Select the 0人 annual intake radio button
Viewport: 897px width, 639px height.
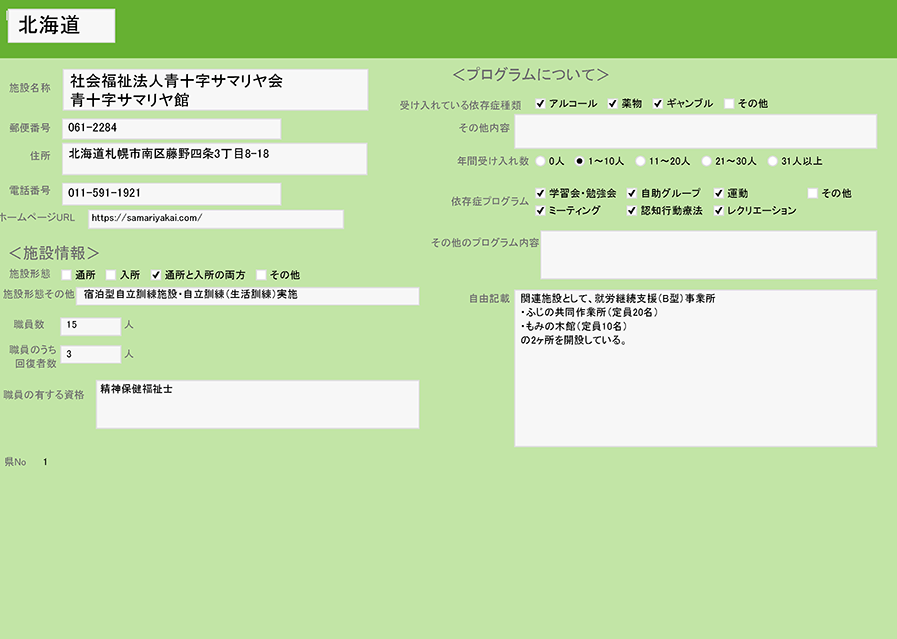[x=541, y=161]
